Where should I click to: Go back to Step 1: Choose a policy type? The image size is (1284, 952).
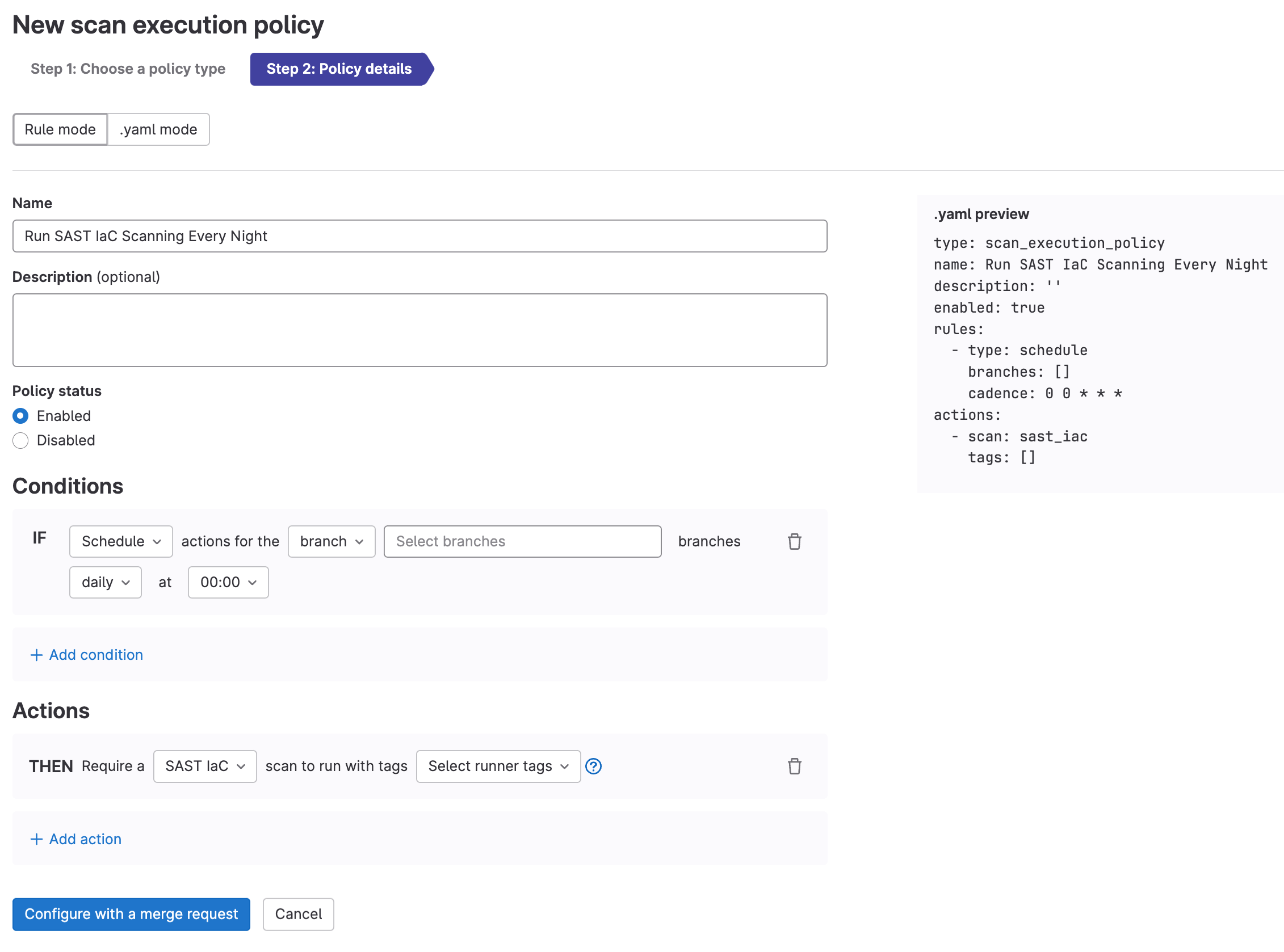pos(127,69)
